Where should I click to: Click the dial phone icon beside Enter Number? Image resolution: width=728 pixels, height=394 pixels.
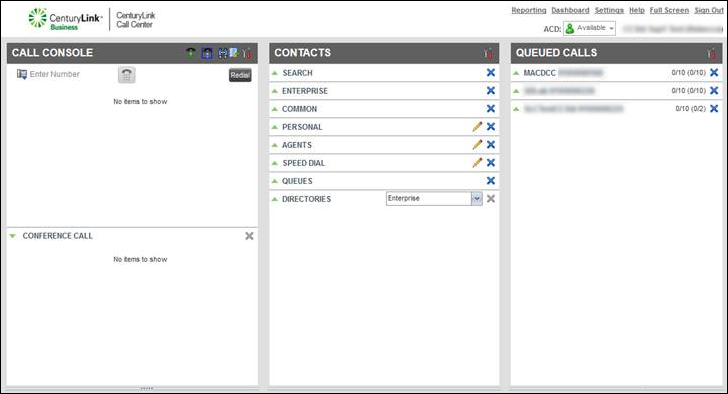pyautogui.click(x=126, y=75)
